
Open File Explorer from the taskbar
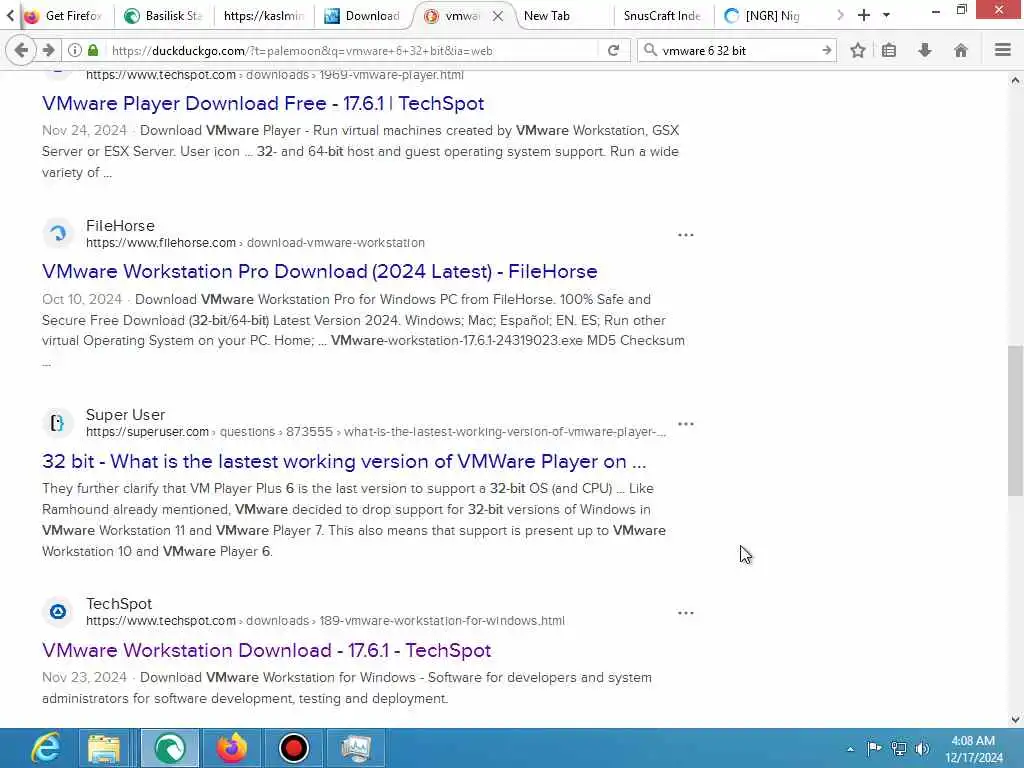[x=104, y=748]
